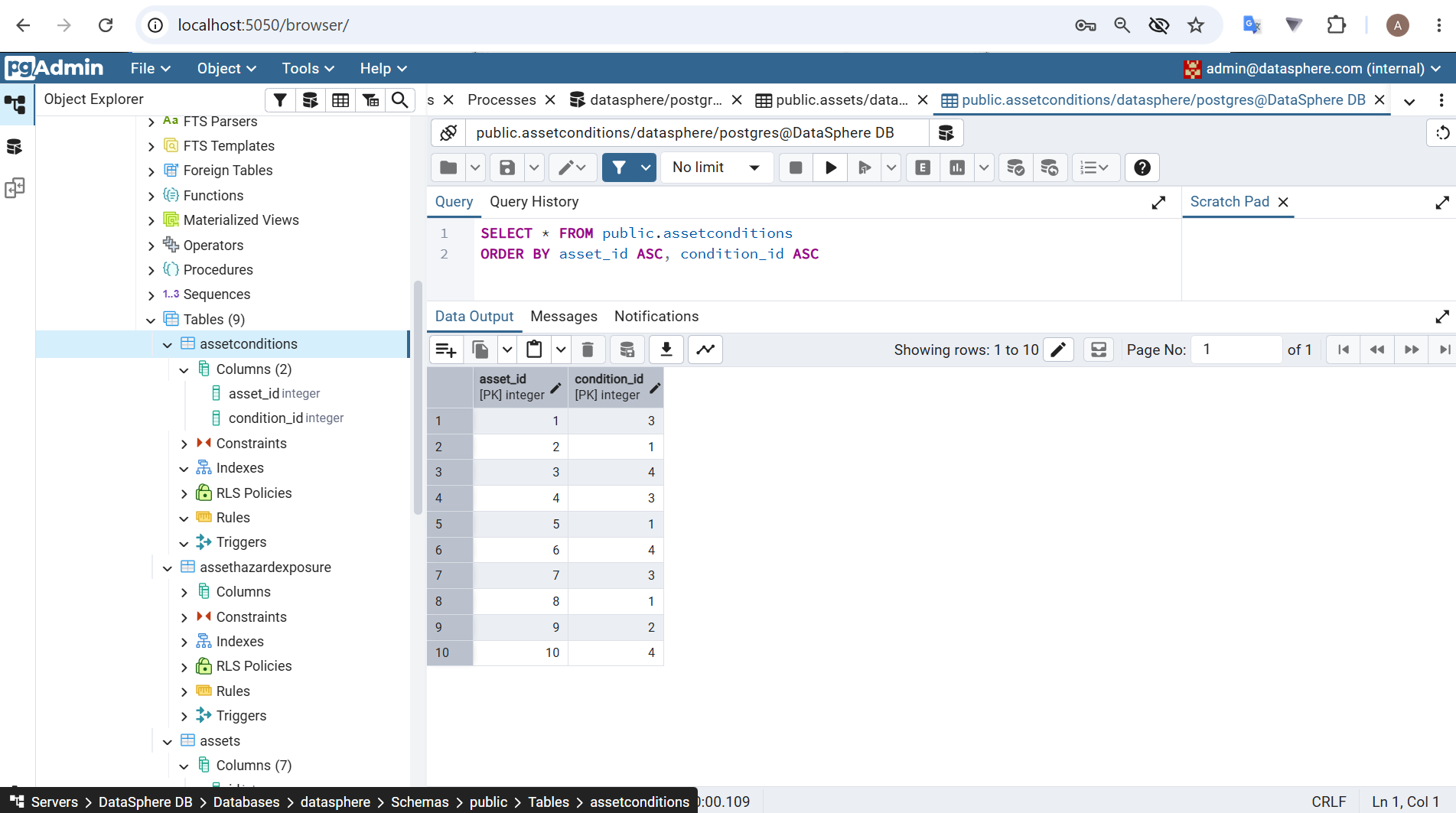Click the Reset layout icon at top right

coord(1442,133)
